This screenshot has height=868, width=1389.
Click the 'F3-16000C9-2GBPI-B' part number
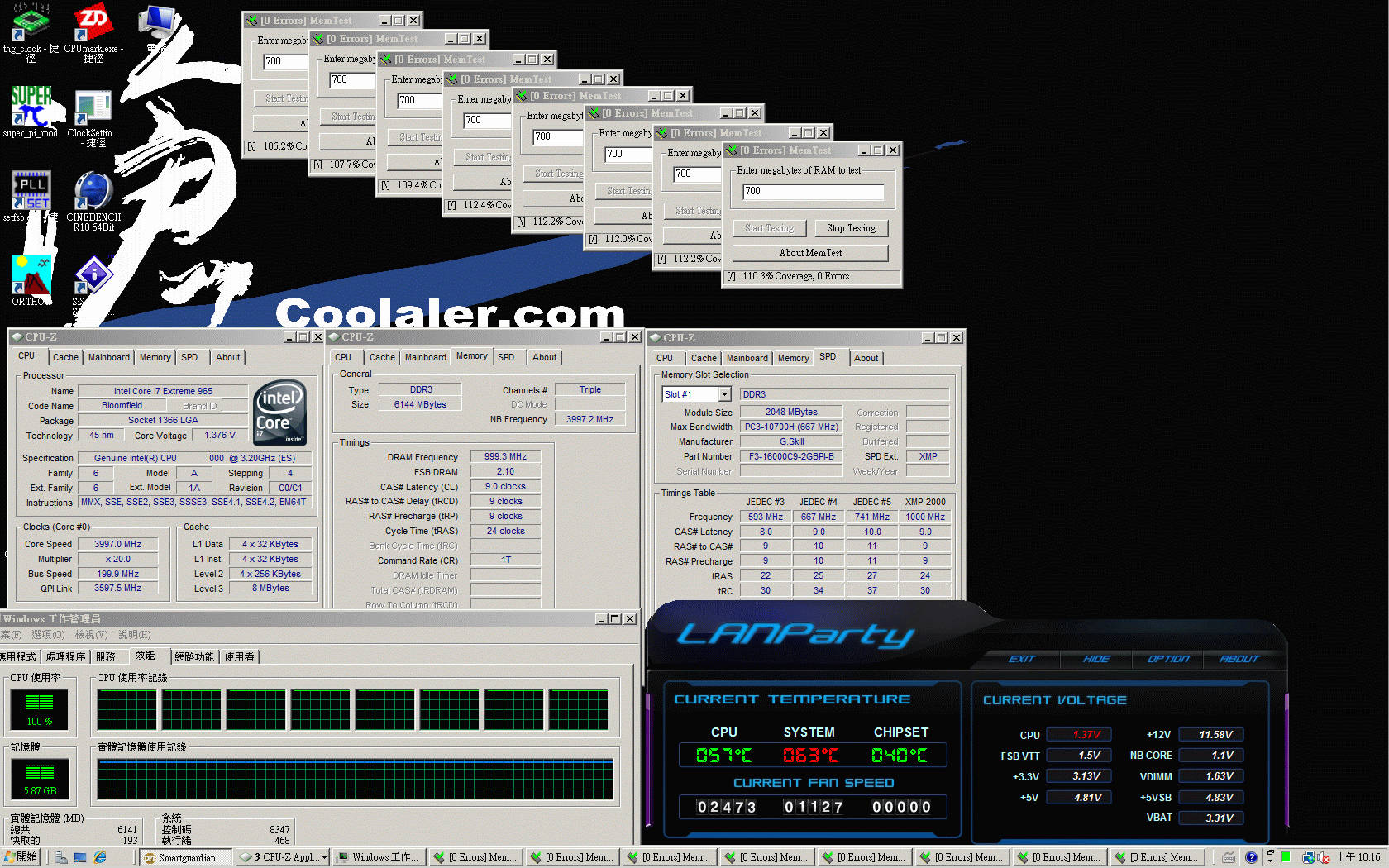791,456
